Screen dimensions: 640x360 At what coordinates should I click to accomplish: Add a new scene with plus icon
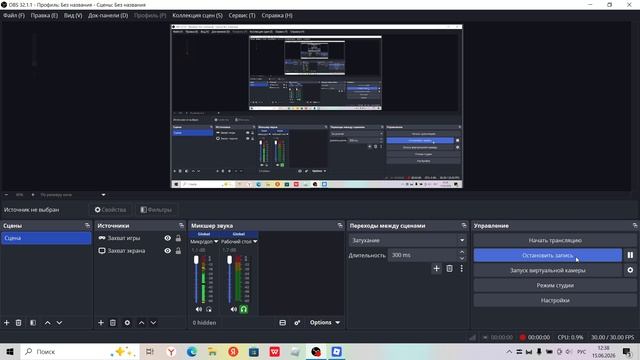(7, 322)
